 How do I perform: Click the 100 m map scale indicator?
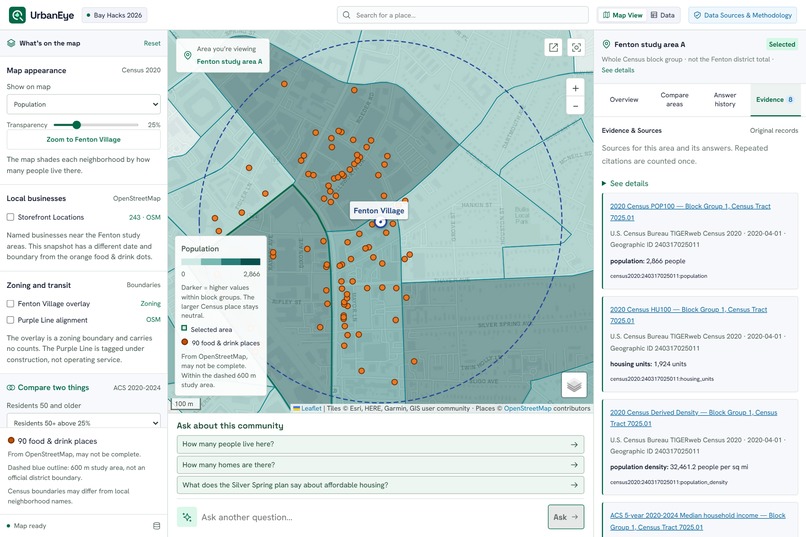click(x=184, y=404)
